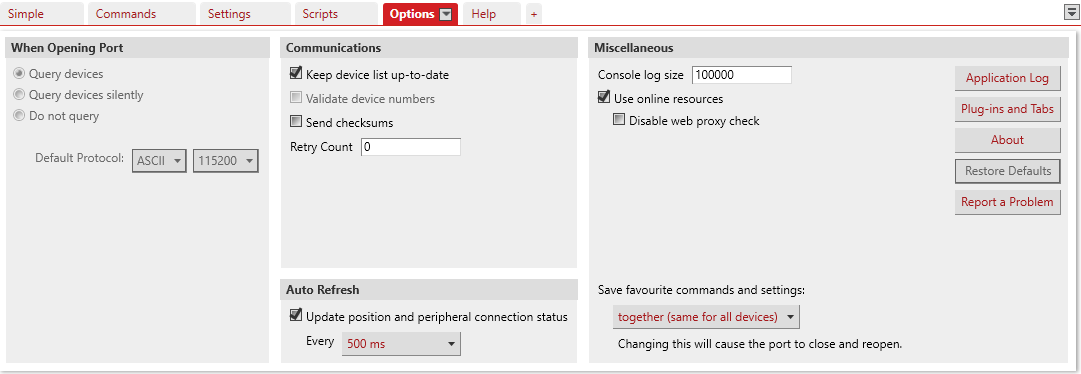Open the Options tab dropdown arrow icon

pos(446,14)
